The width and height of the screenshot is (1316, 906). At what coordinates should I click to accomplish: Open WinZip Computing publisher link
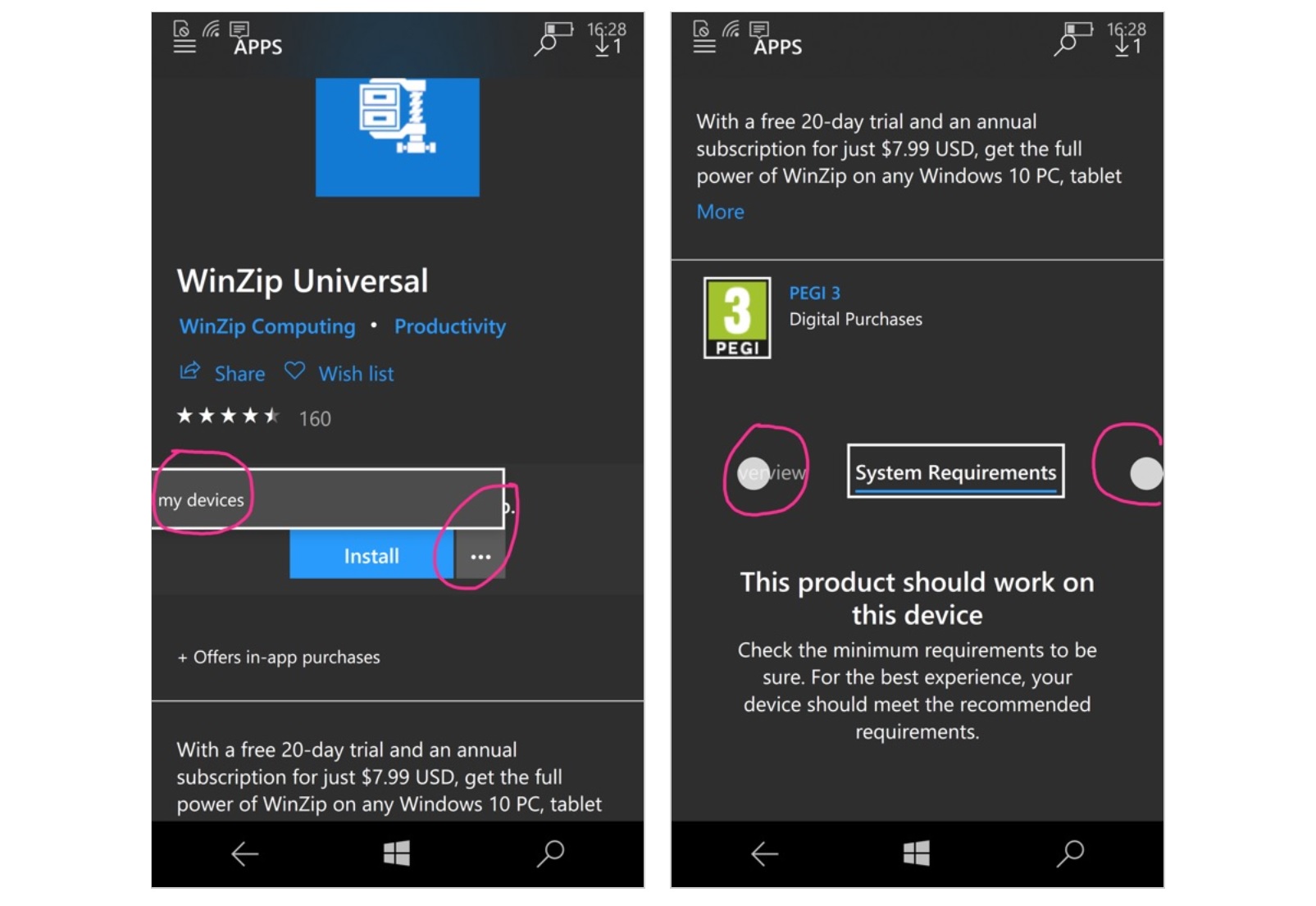(x=267, y=326)
